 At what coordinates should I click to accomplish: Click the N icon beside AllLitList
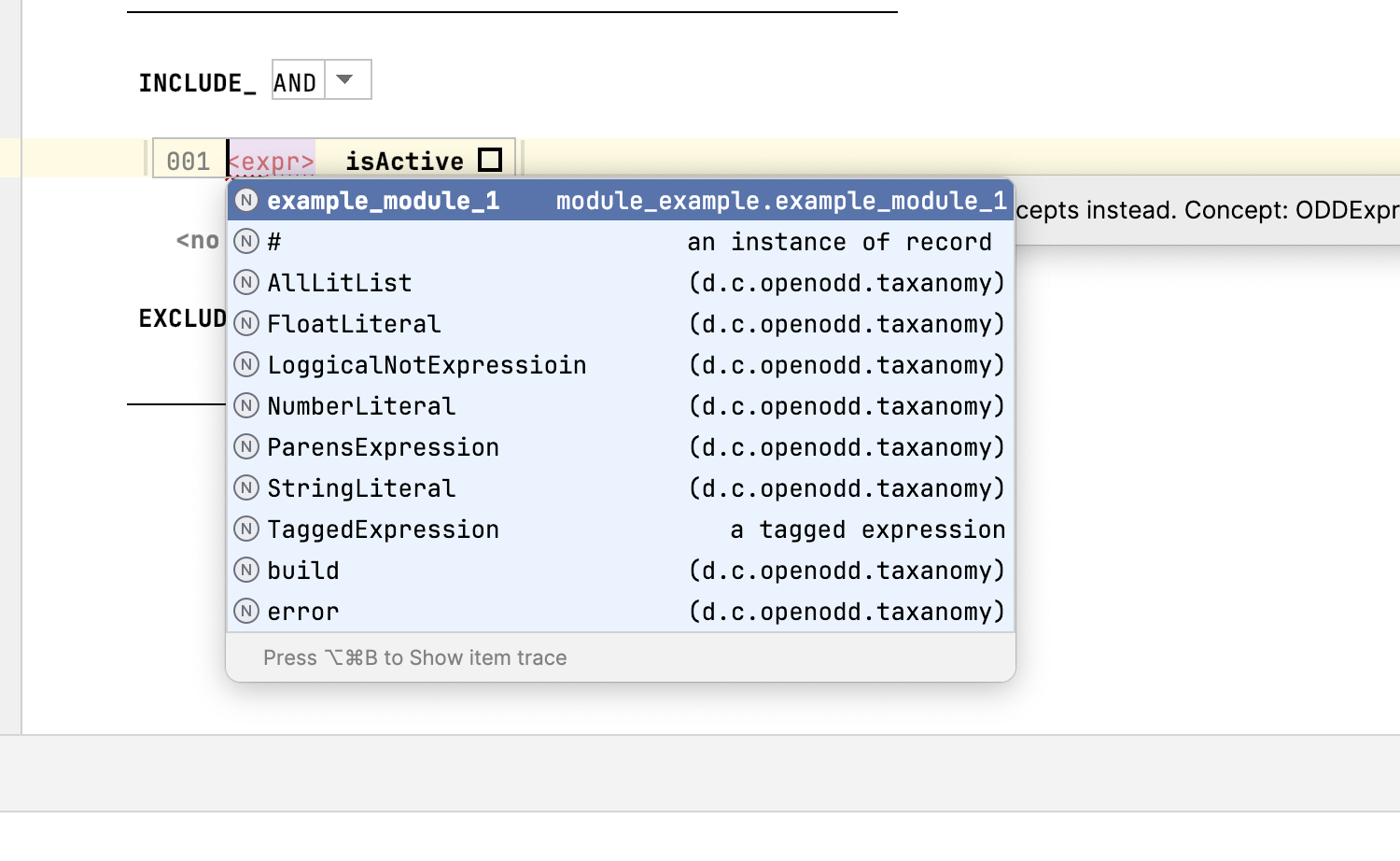246,283
